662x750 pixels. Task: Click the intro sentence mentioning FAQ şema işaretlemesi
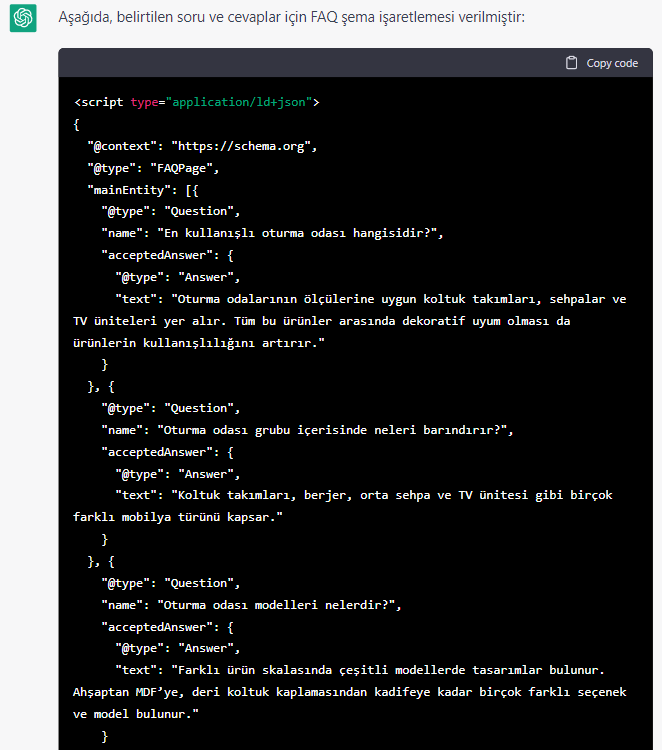coord(291,17)
